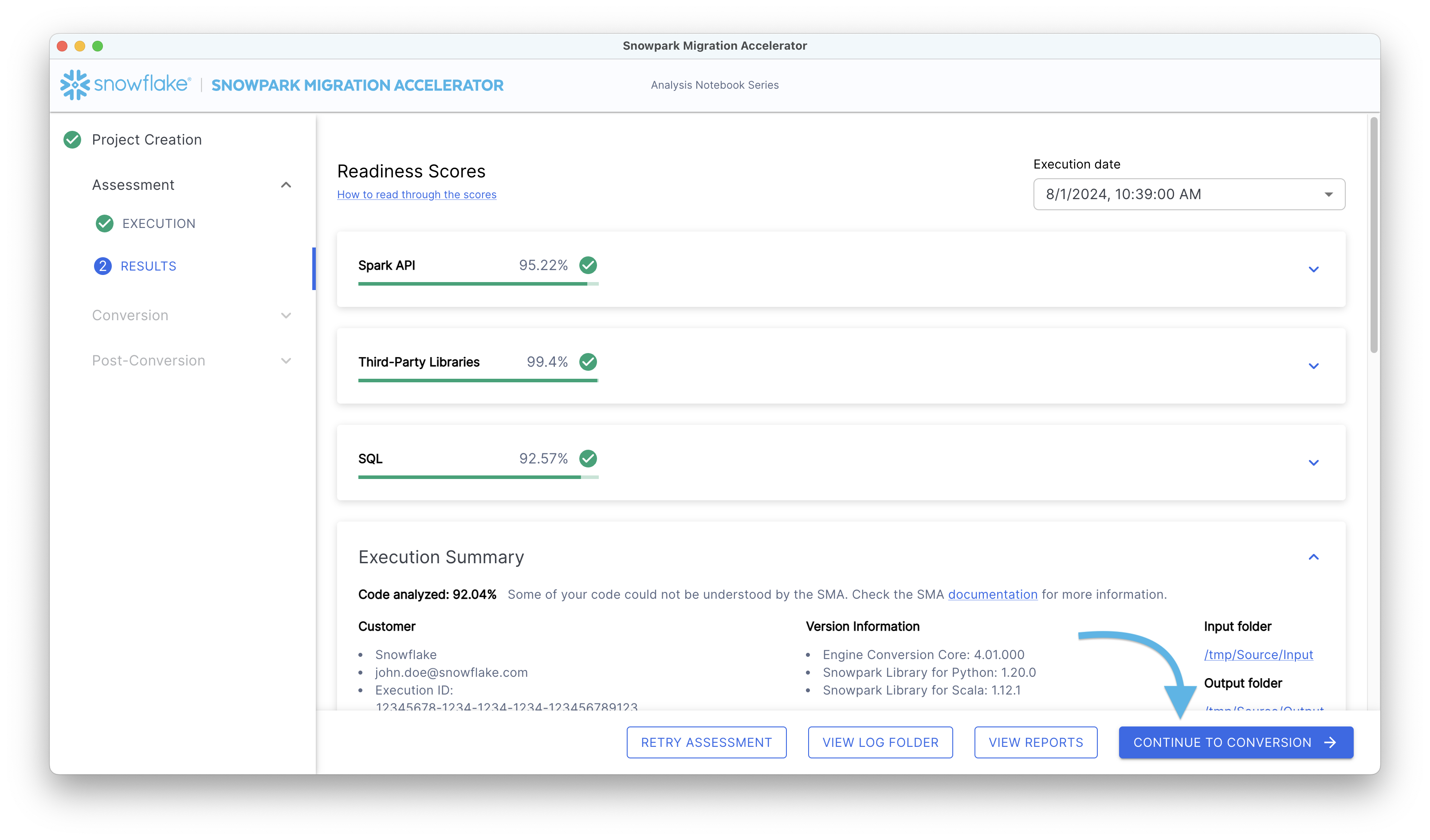Collapse the Execution Summary panel
Screen dimensions: 1430x840
pyautogui.click(x=1313, y=557)
